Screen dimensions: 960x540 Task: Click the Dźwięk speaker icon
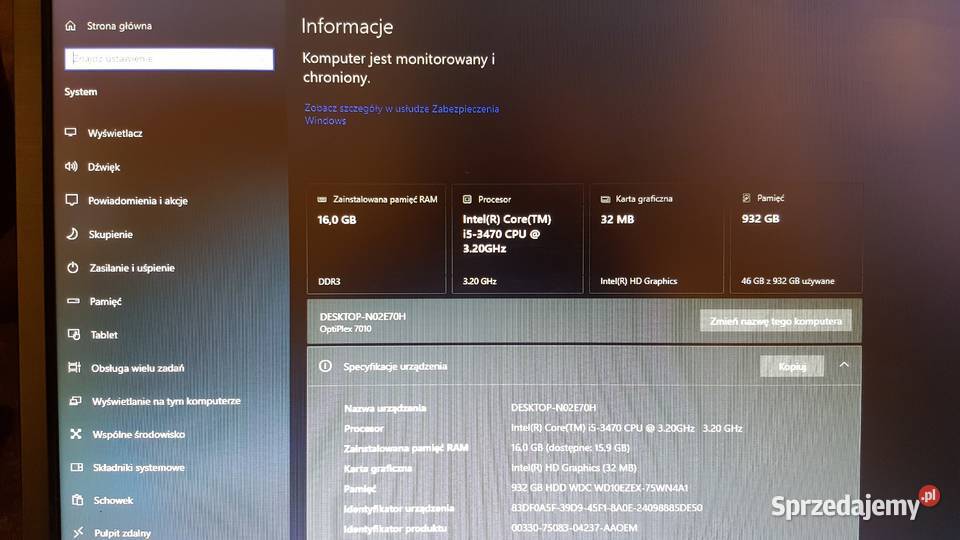pos(71,166)
